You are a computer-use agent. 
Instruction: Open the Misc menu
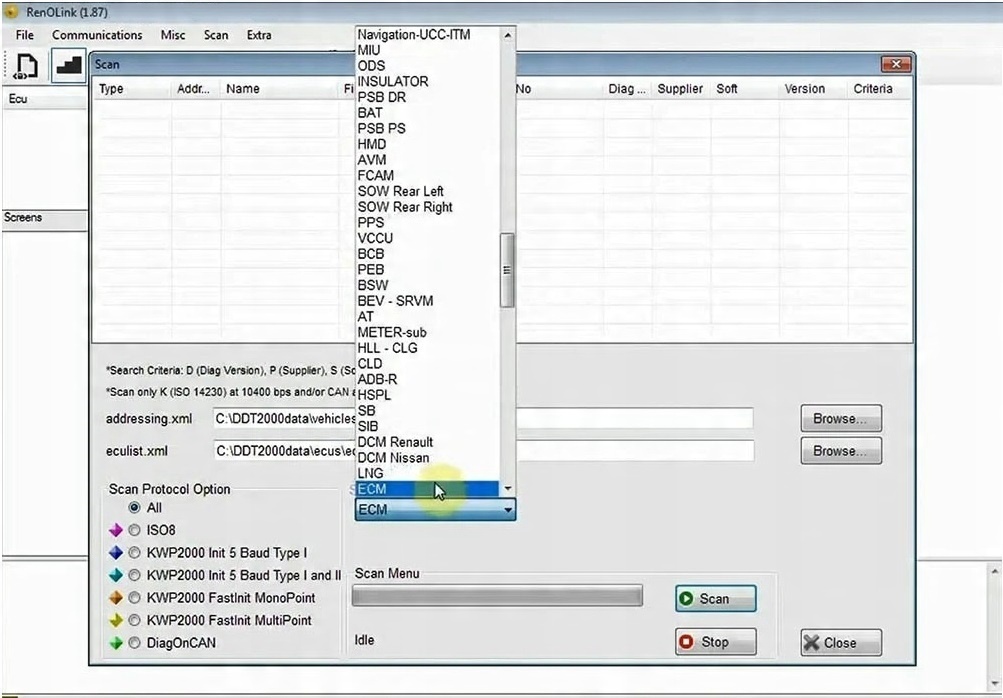(x=173, y=35)
